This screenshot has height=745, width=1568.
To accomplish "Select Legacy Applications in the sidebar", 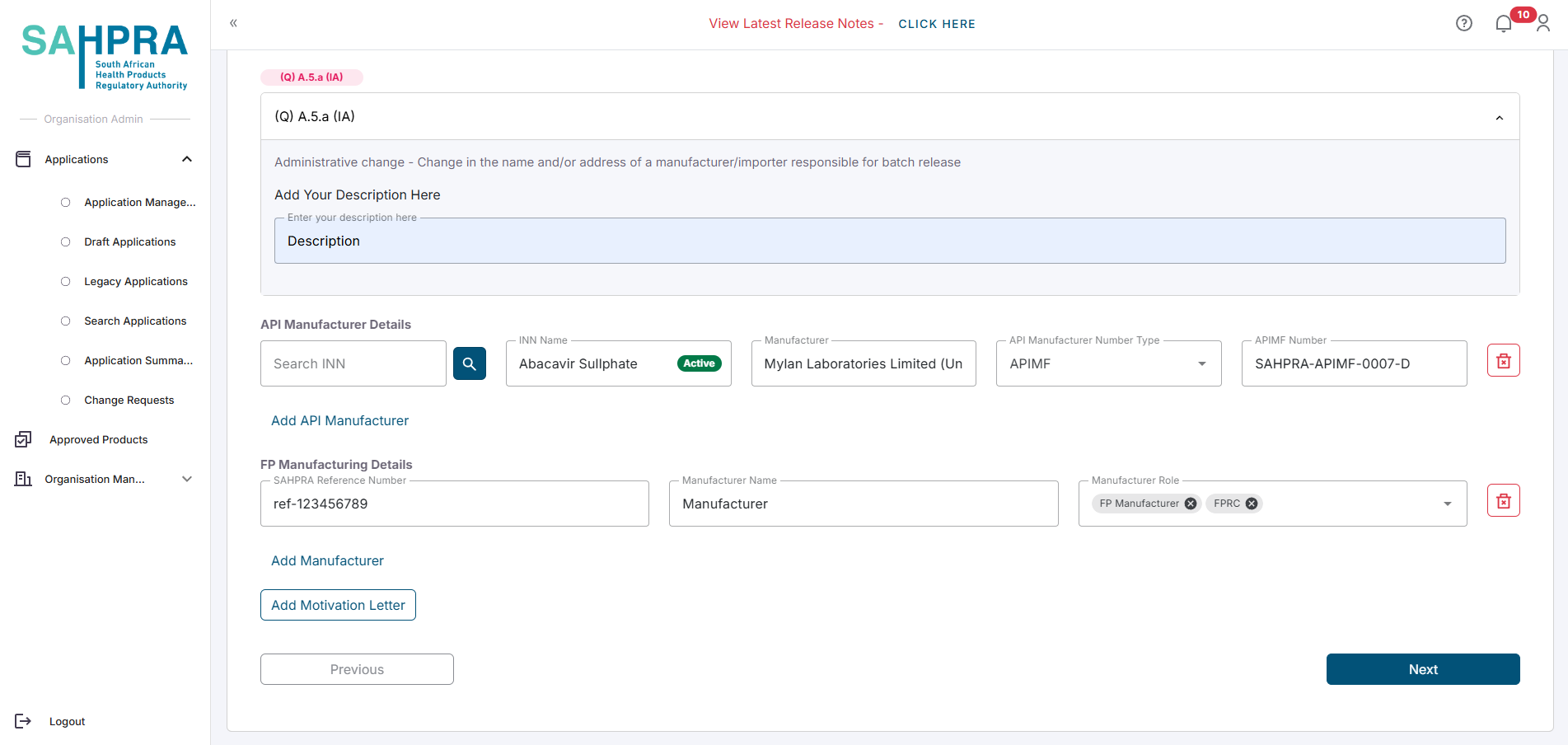I will (135, 282).
